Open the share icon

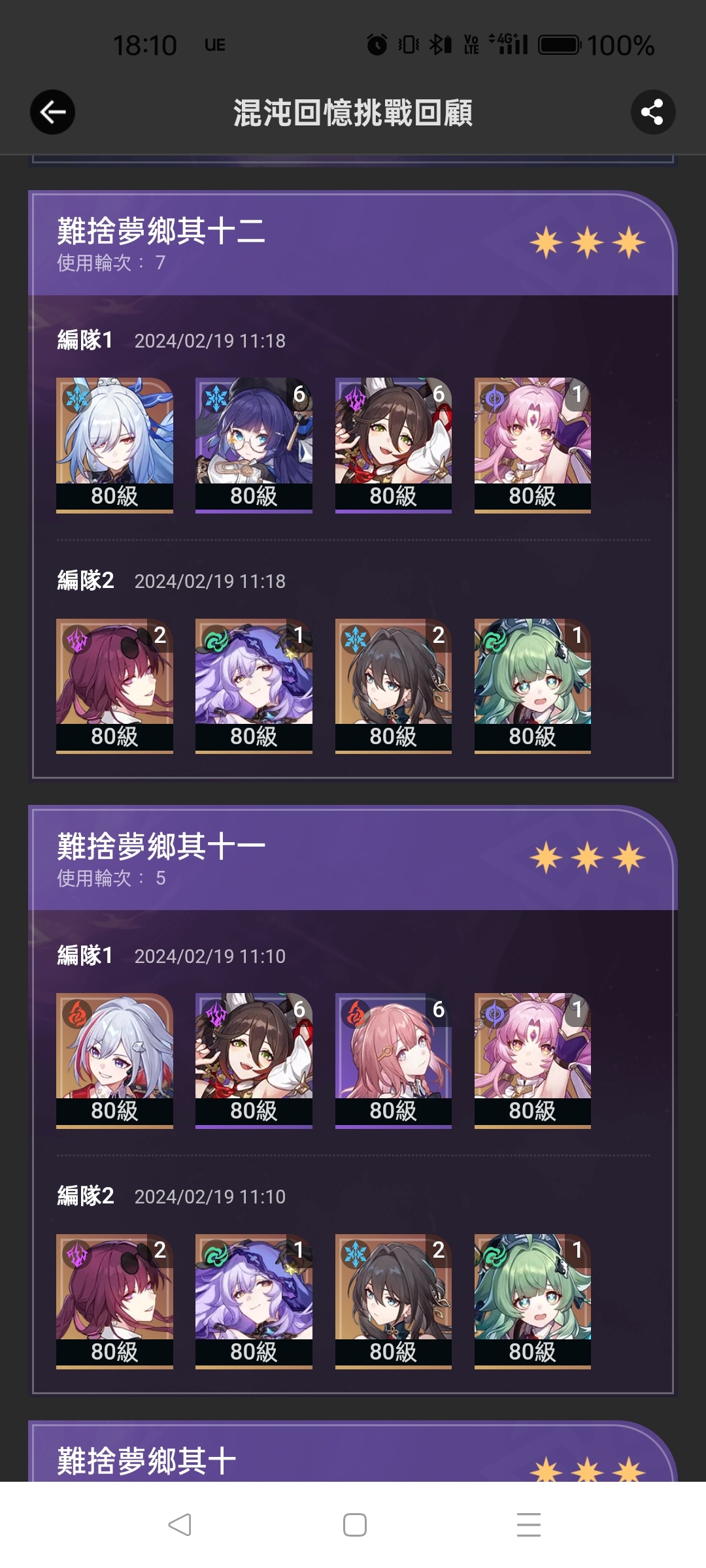(652, 112)
